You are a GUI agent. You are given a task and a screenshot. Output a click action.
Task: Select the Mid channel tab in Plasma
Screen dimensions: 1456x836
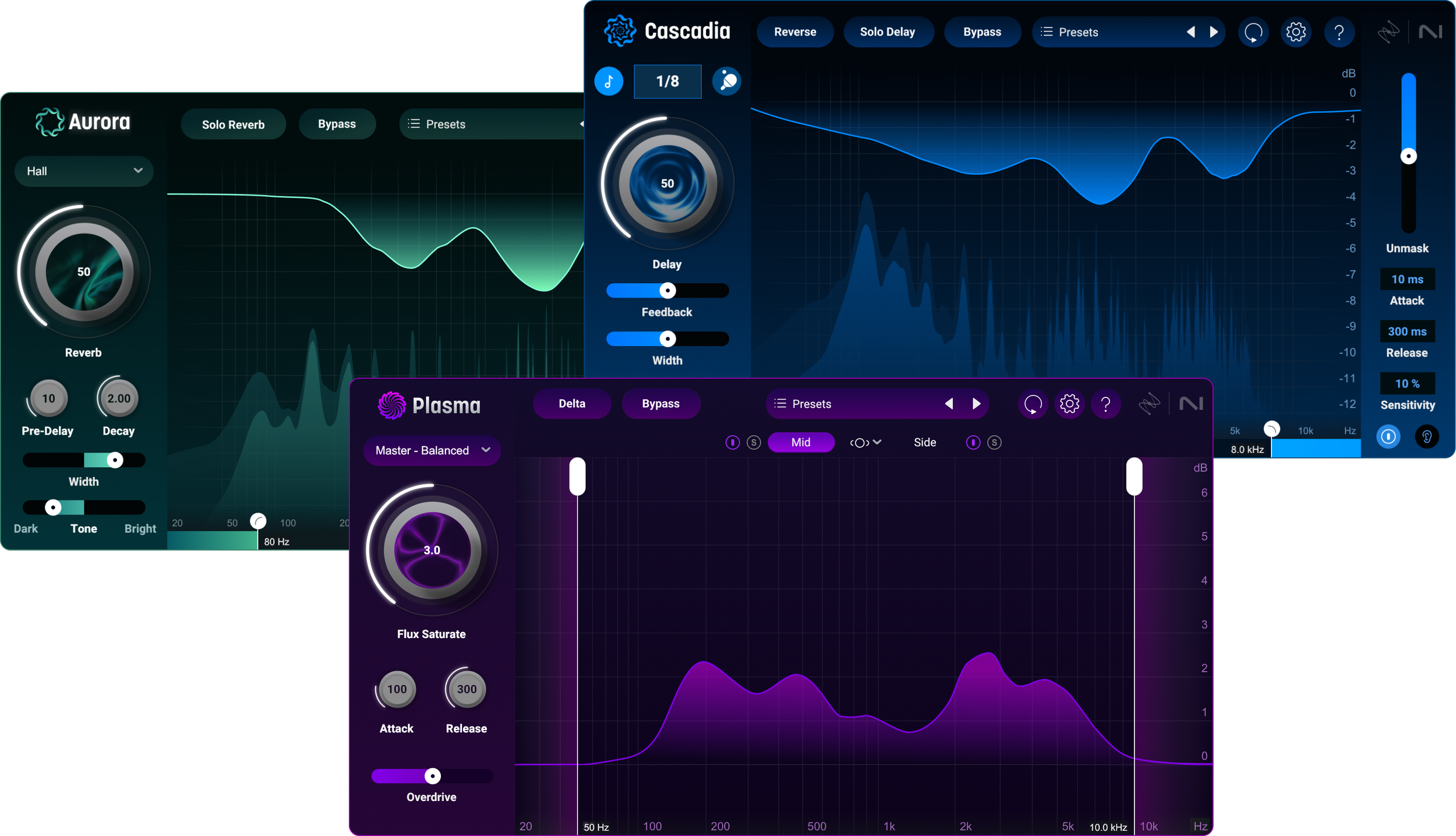click(801, 443)
